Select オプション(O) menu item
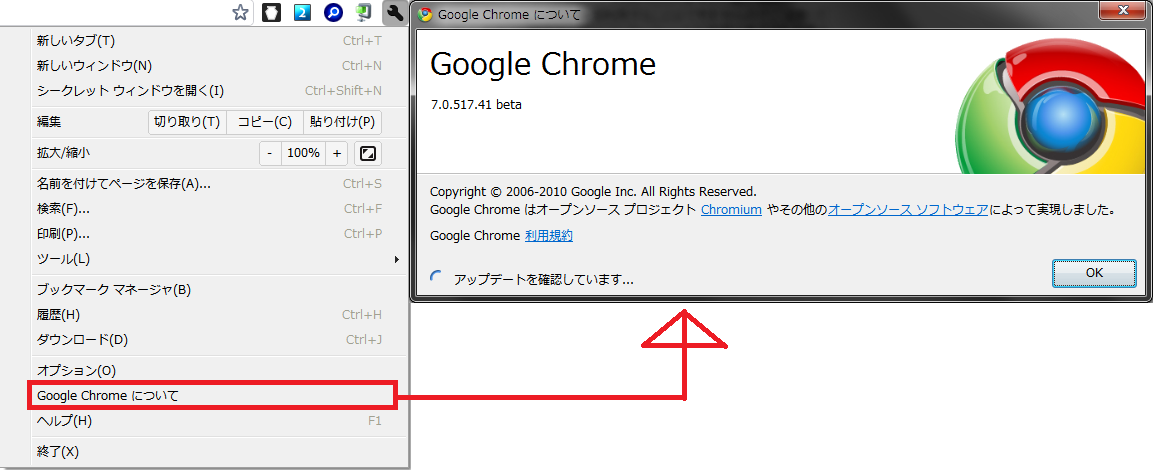The image size is (1153, 470). point(219,371)
